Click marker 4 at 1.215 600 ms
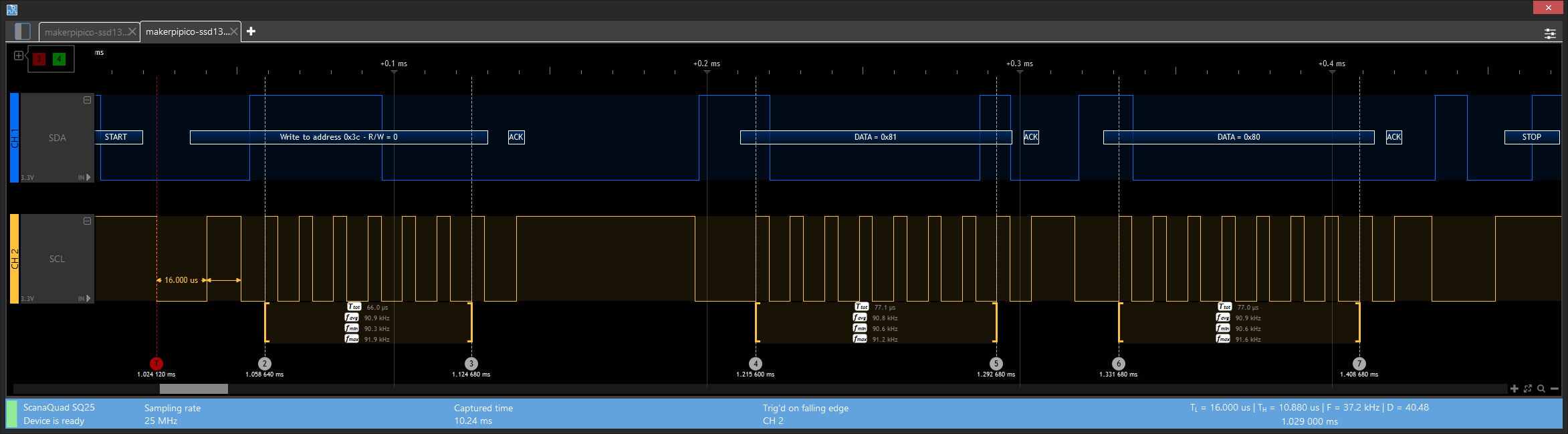This screenshot has height=434, width=1568. 756,364
